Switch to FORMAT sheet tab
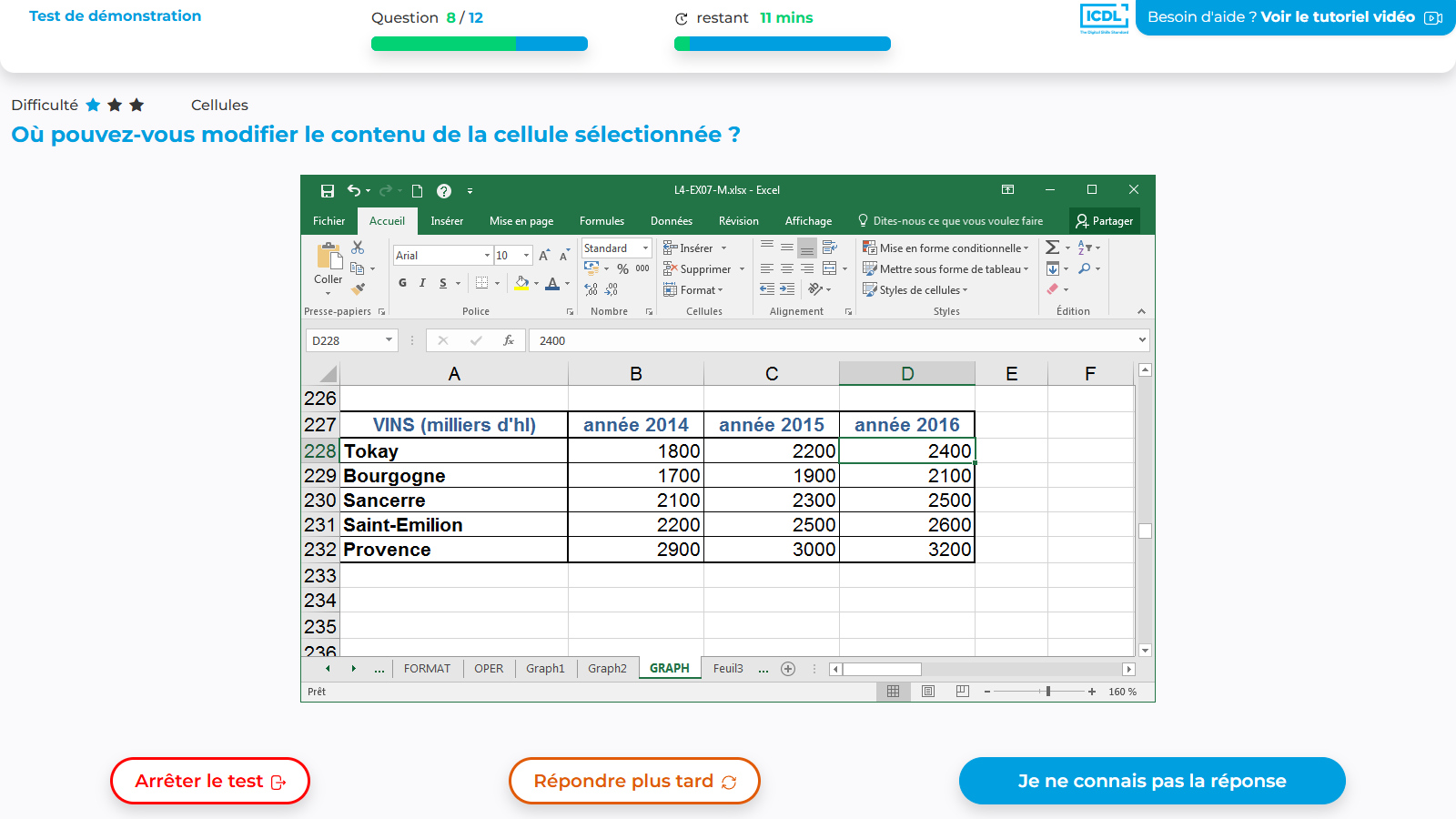1456x819 pixels. [x=427, y=669]
